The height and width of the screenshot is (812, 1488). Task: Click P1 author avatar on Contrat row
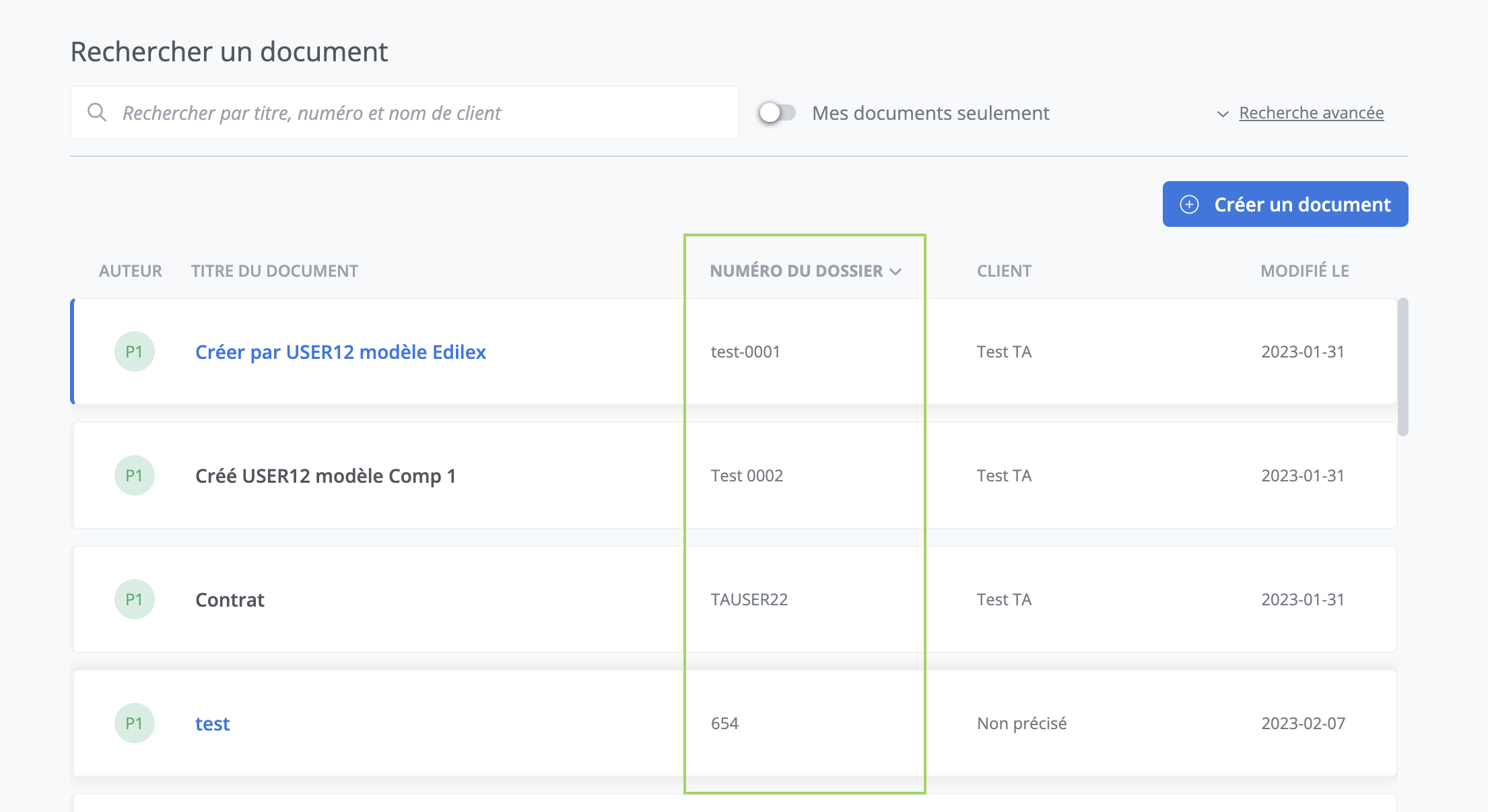click(134, 599)
